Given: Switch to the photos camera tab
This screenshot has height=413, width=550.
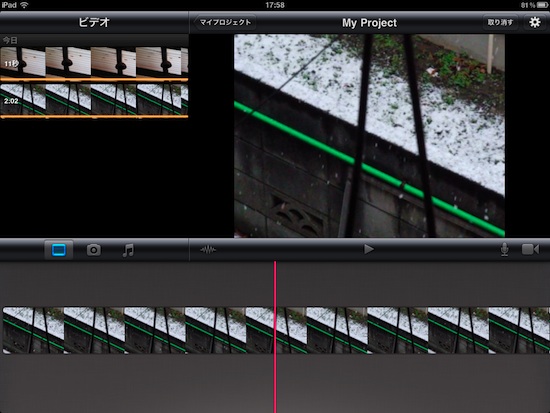Looking at the screenshot, I should (x=94, y=250).
